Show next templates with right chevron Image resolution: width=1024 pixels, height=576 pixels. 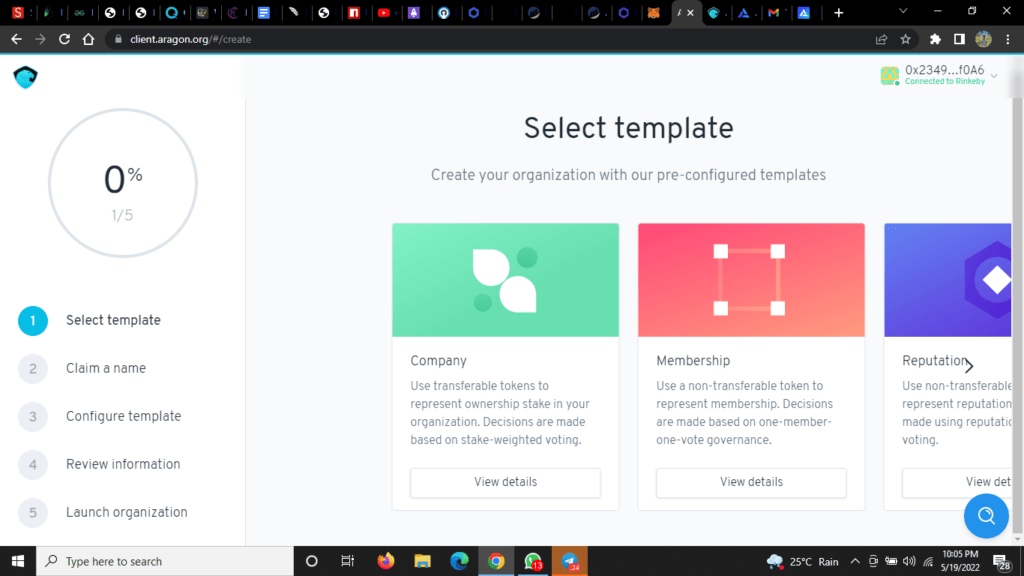tap(969, 366)
